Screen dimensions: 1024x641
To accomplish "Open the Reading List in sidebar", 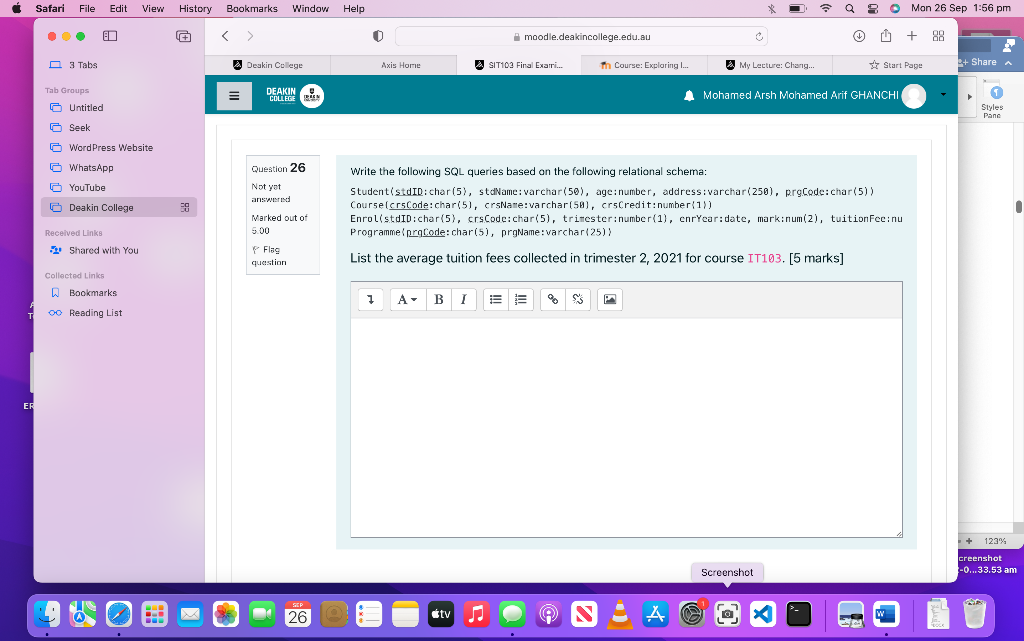I will click(95, 313).
